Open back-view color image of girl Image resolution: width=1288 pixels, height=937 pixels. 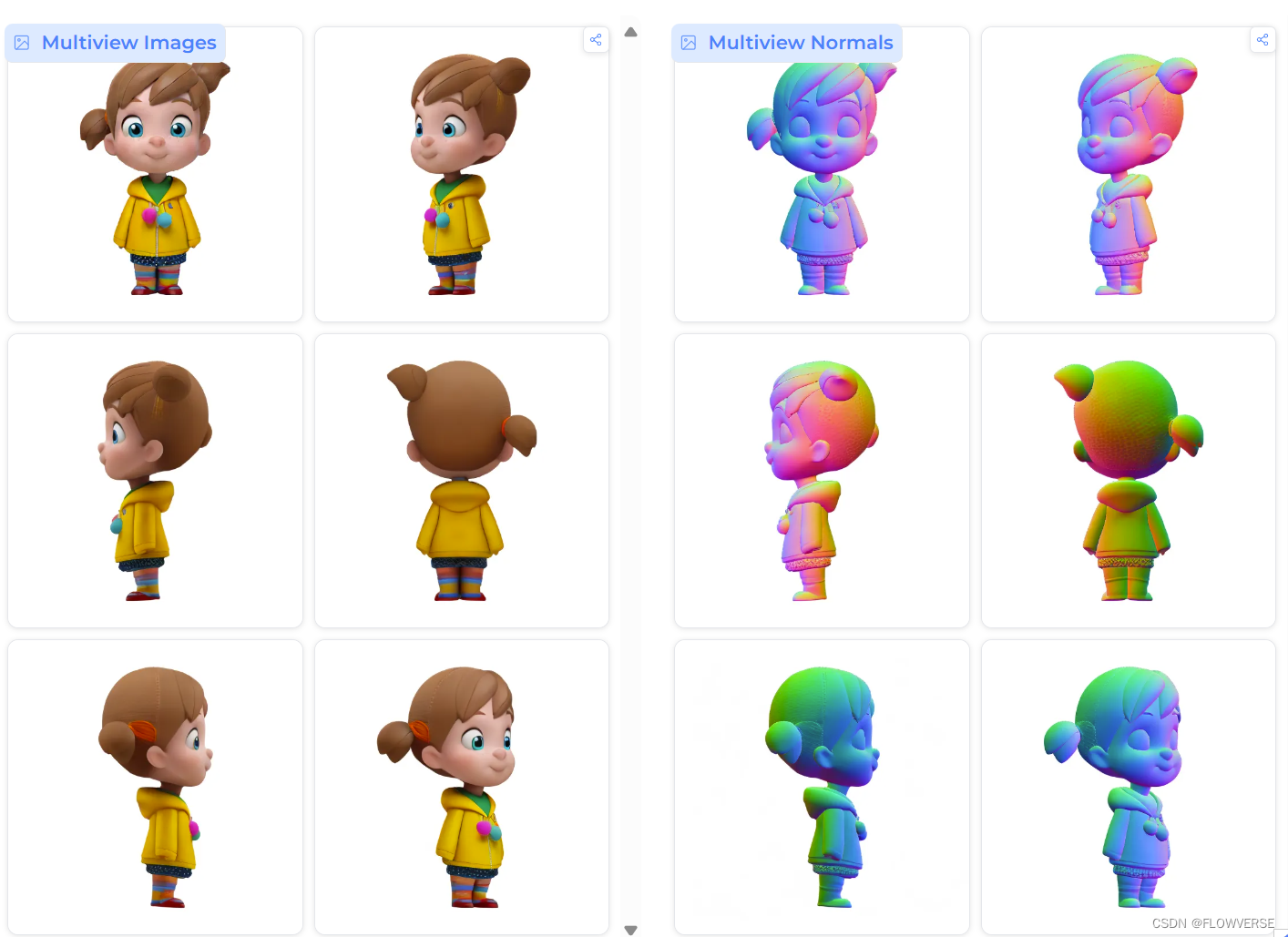[x=462, y=481]
